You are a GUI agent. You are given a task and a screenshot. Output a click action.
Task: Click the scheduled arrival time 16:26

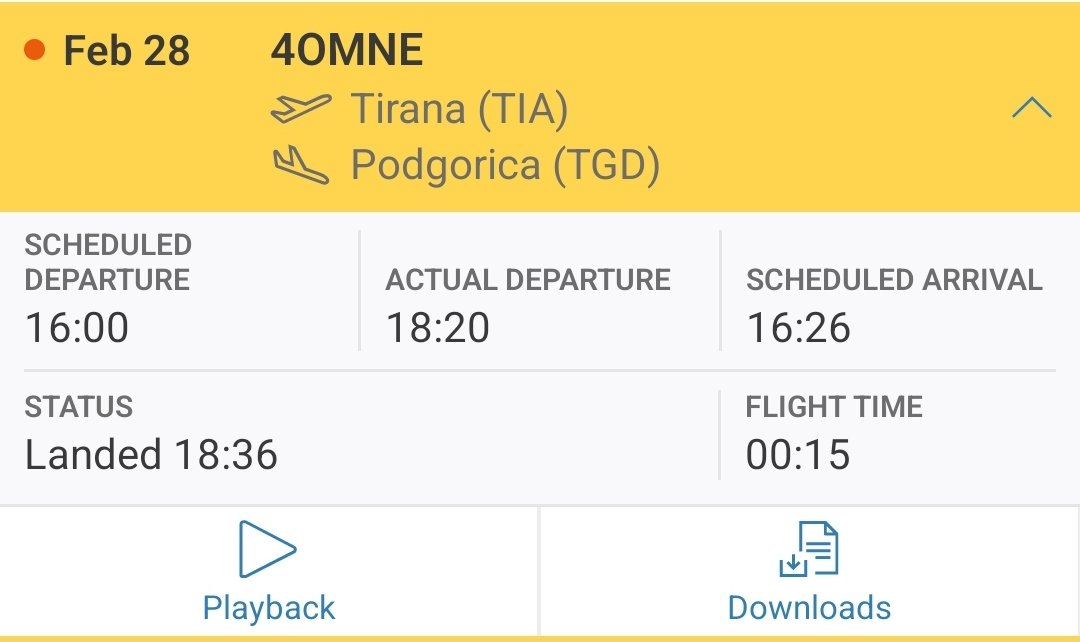798,327
